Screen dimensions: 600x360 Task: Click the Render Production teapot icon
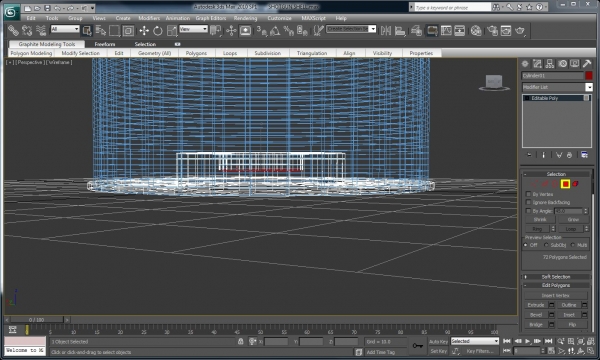pyautogui.click(x=520, y=30)
